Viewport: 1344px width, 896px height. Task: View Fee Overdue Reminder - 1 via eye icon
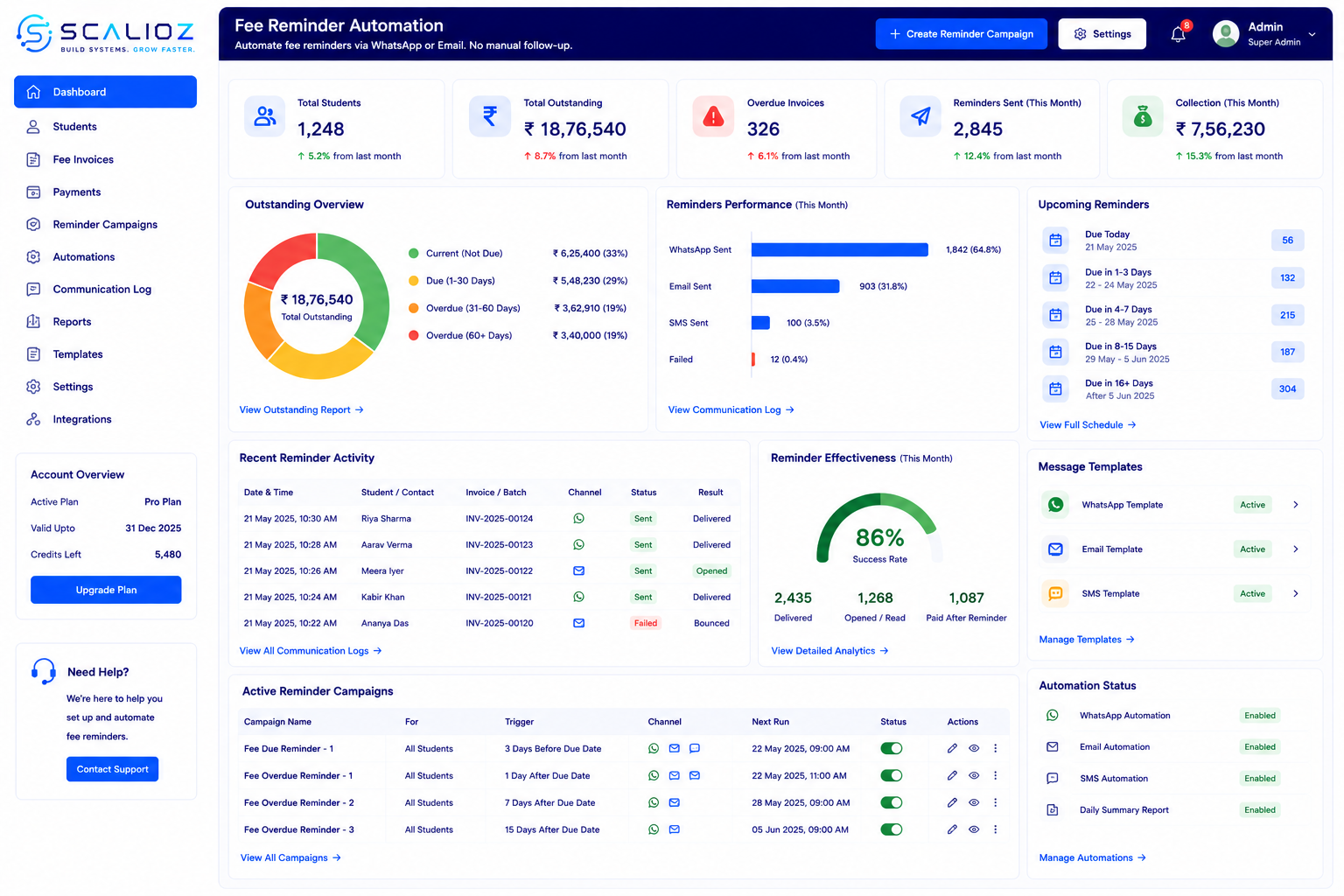[974, 775]
